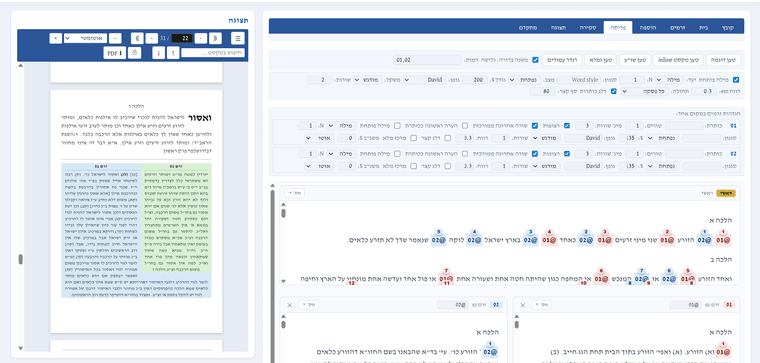Toggle מילה פותחת checkbox in the יעד row
The width and height of the screenshot is (760, 363).
736,79
